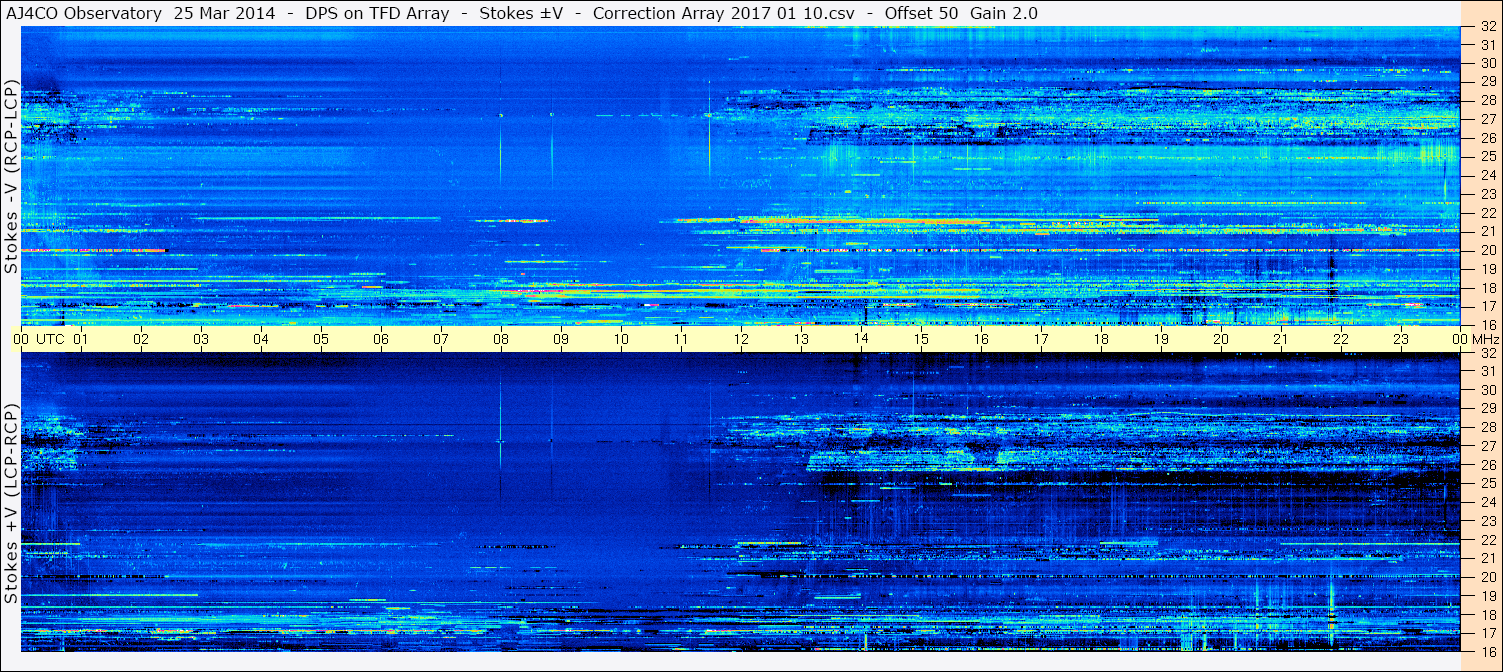Click the '00 MHz' end-of-axis label

tap(1475, 339)
